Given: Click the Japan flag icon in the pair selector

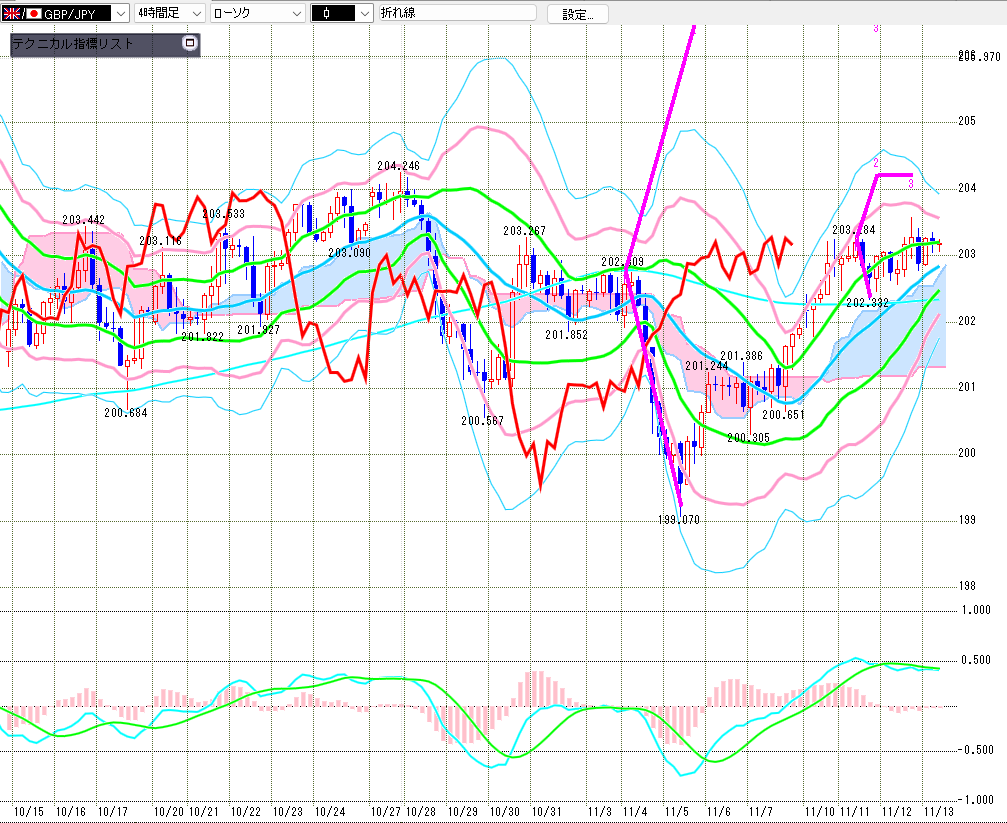Looking at the screenshot, I should 34,14.
